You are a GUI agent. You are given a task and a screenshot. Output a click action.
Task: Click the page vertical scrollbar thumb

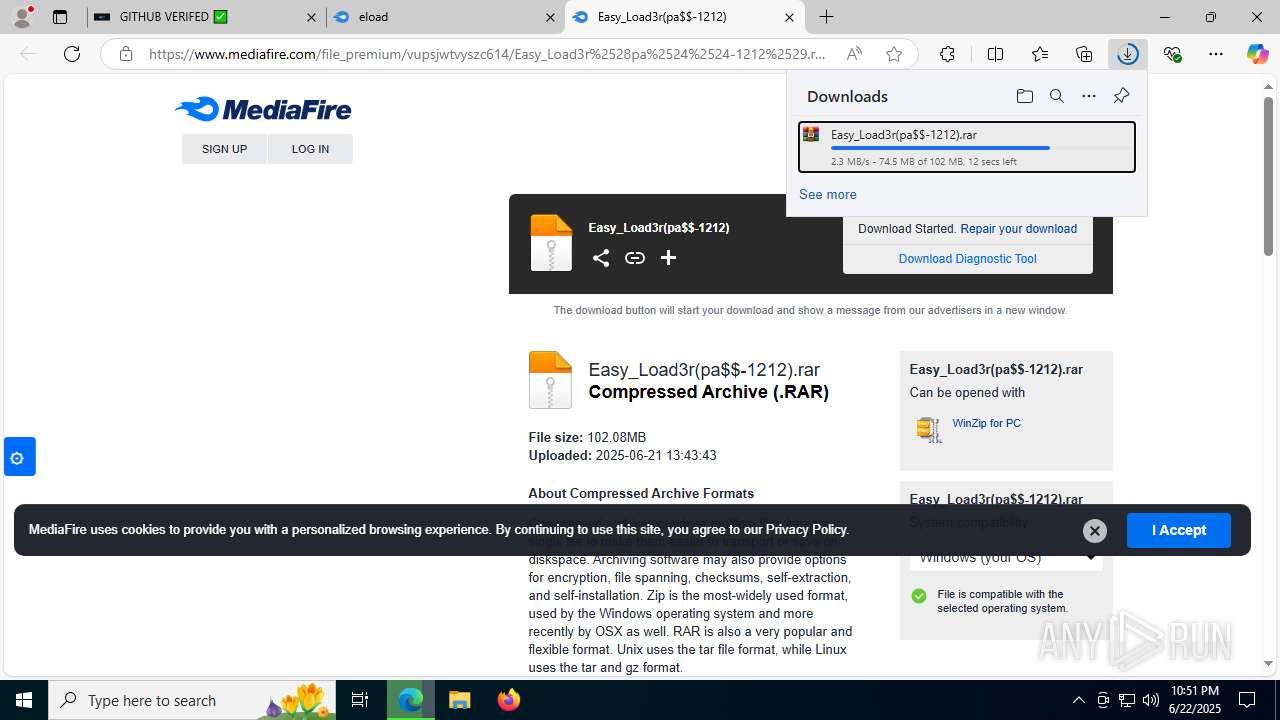(1268, 175)
